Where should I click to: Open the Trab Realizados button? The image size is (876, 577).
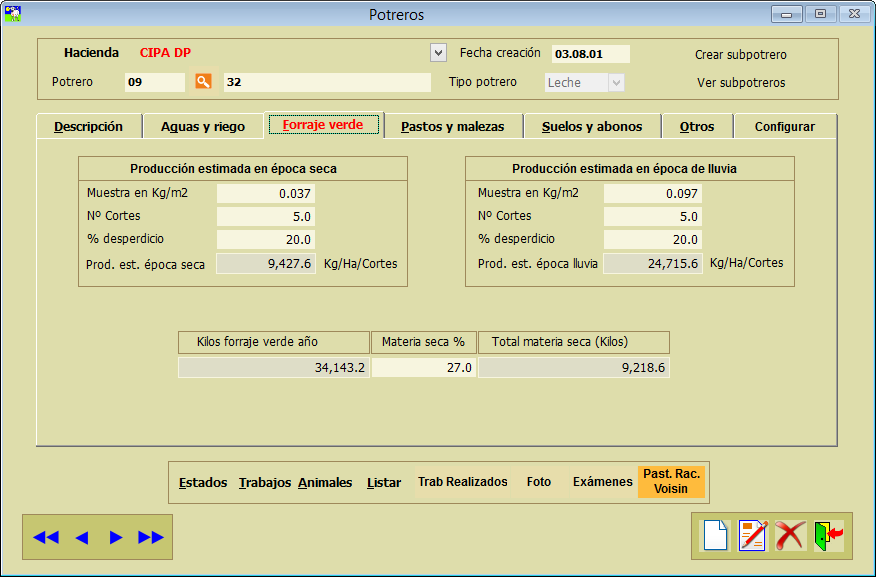pos(462,482)
